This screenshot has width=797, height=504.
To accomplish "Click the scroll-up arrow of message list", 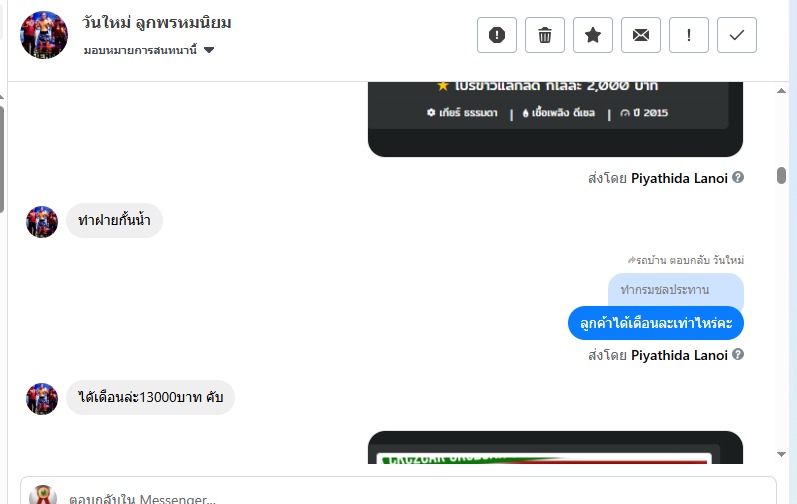I will tap(781, 91).
